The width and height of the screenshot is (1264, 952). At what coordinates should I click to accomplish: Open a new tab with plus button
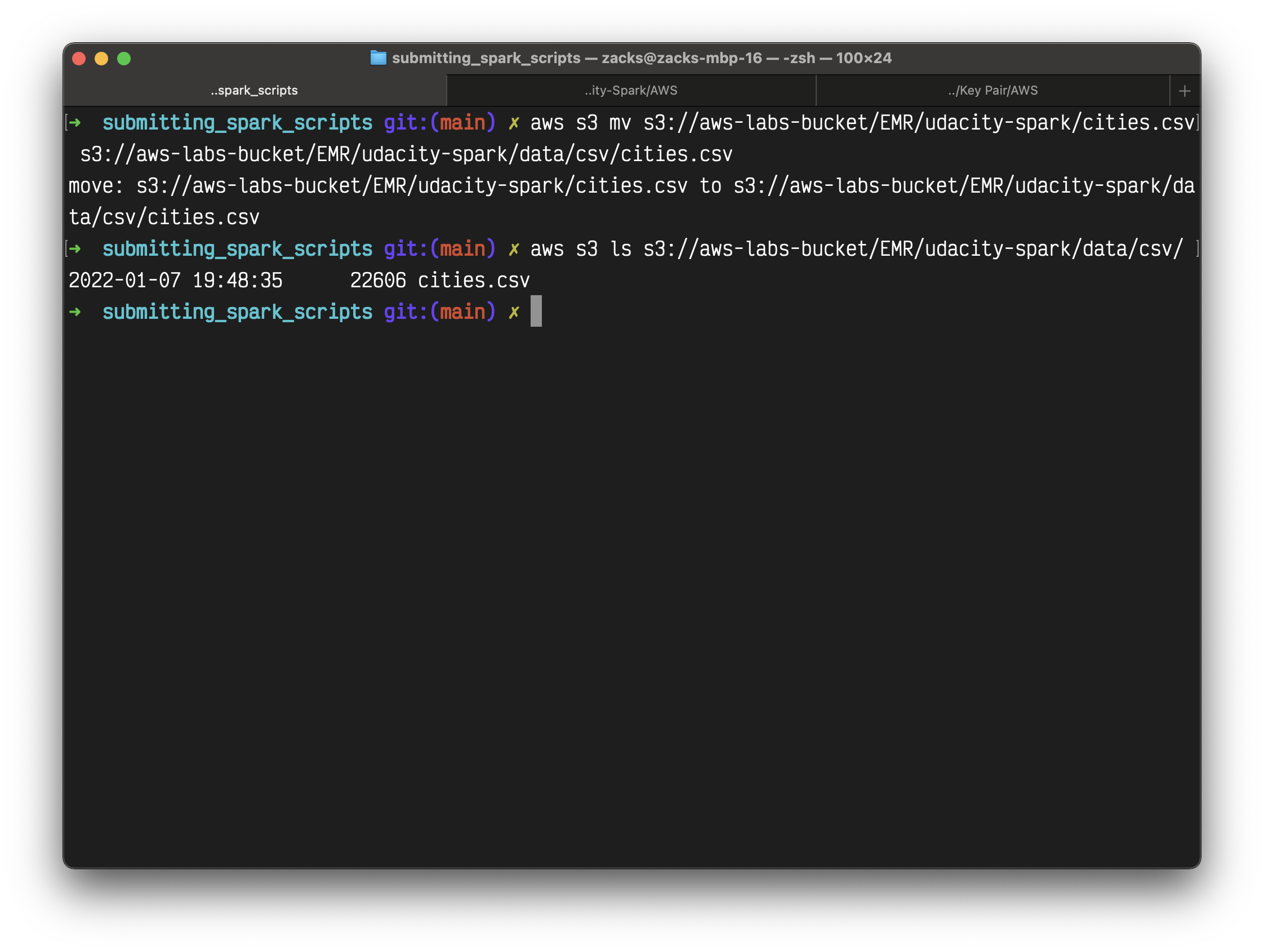[1185, 91]
